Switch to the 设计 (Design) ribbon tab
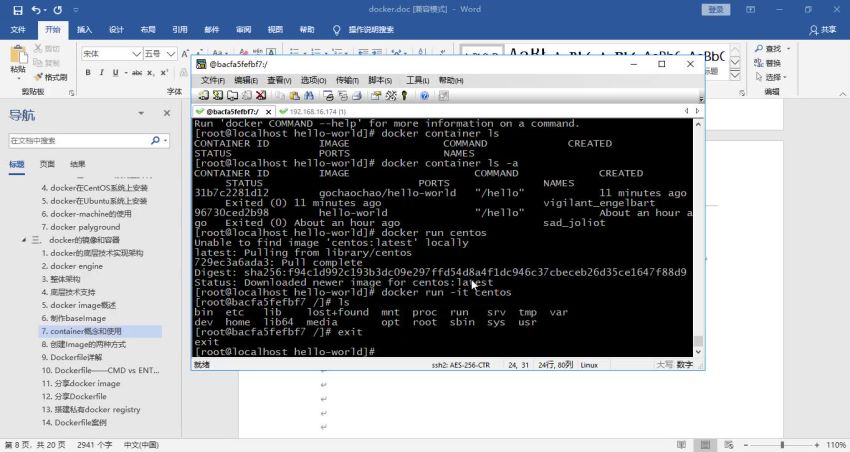 (x=116, y=30)
